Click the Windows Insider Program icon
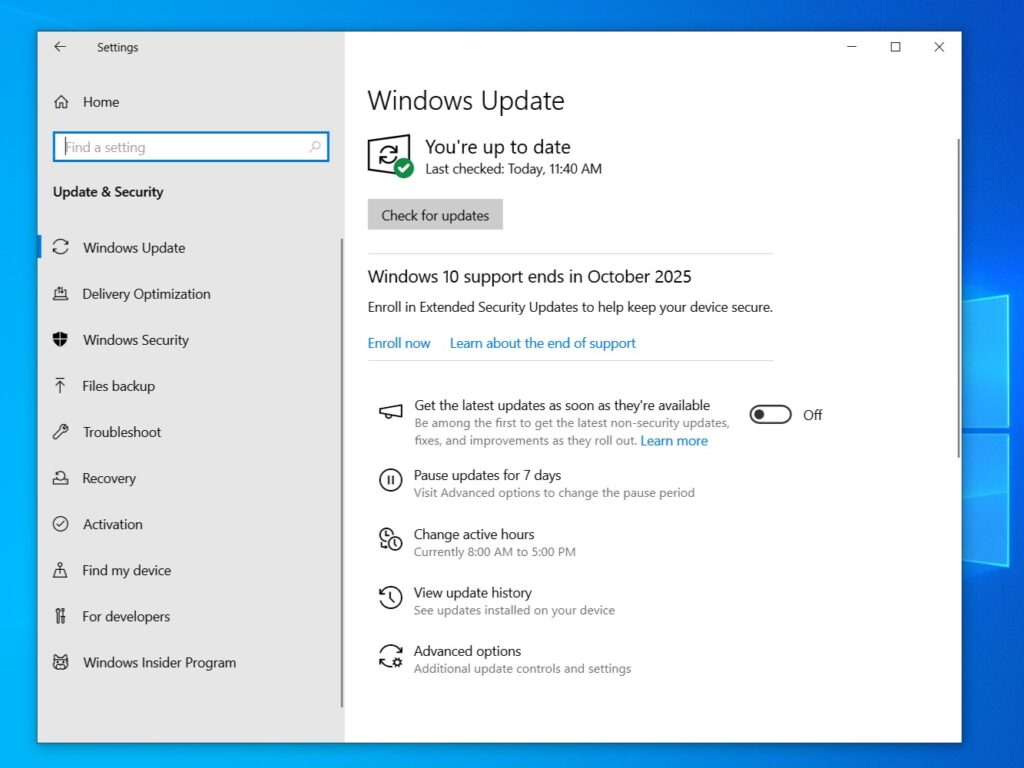 60,662
